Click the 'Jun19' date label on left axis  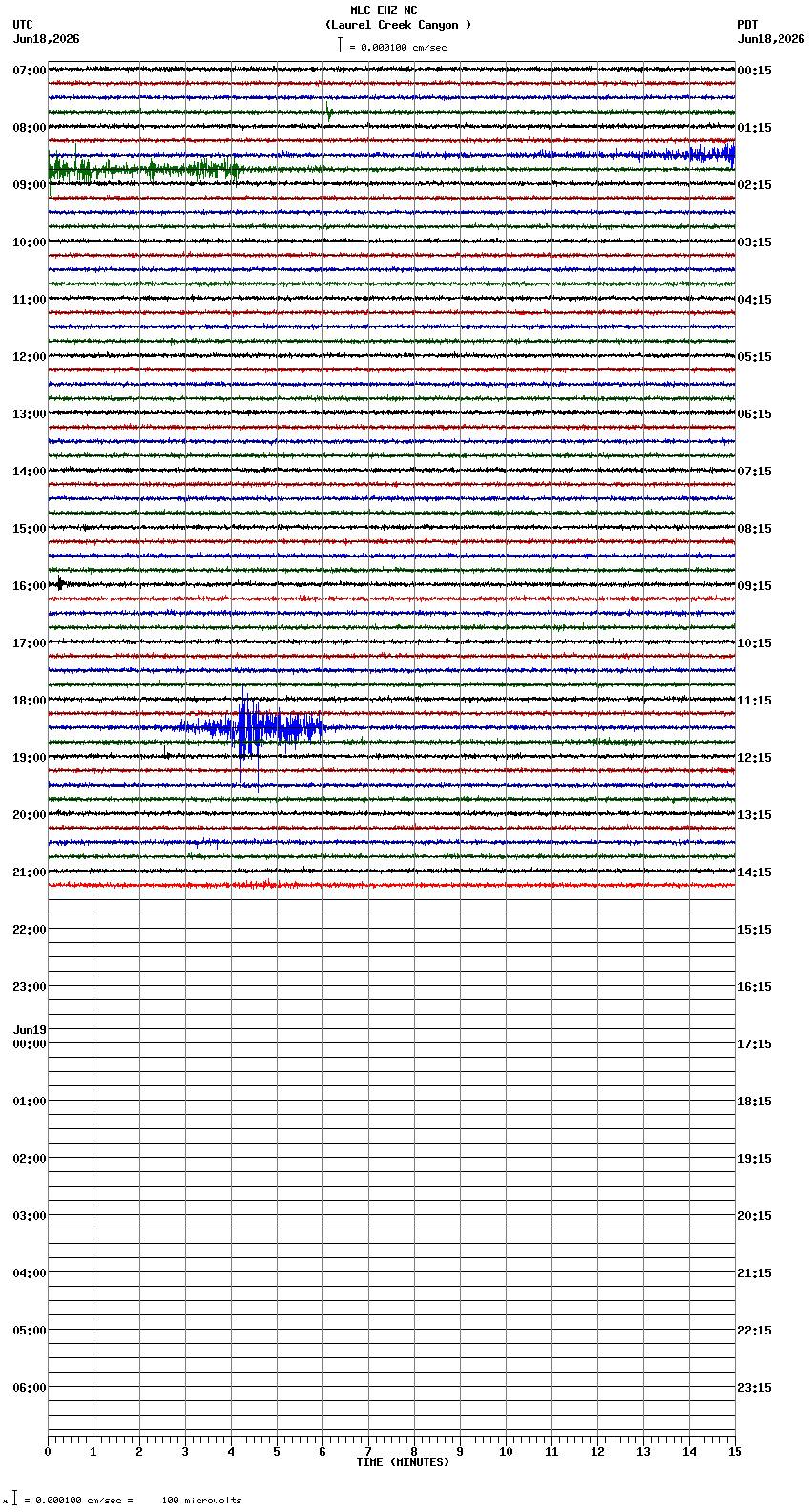[30, 1030]
